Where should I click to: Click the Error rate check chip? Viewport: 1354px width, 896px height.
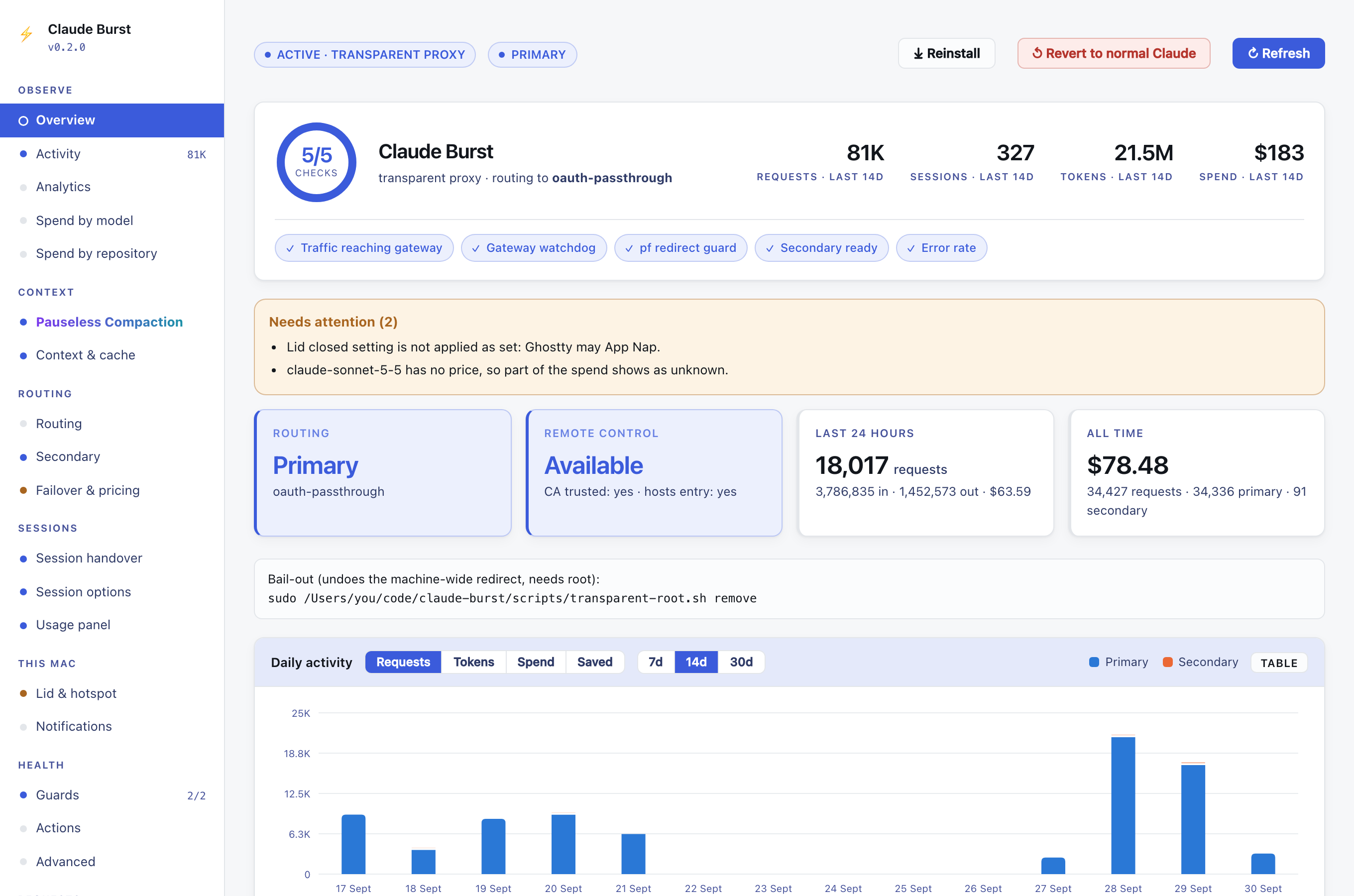941,248
